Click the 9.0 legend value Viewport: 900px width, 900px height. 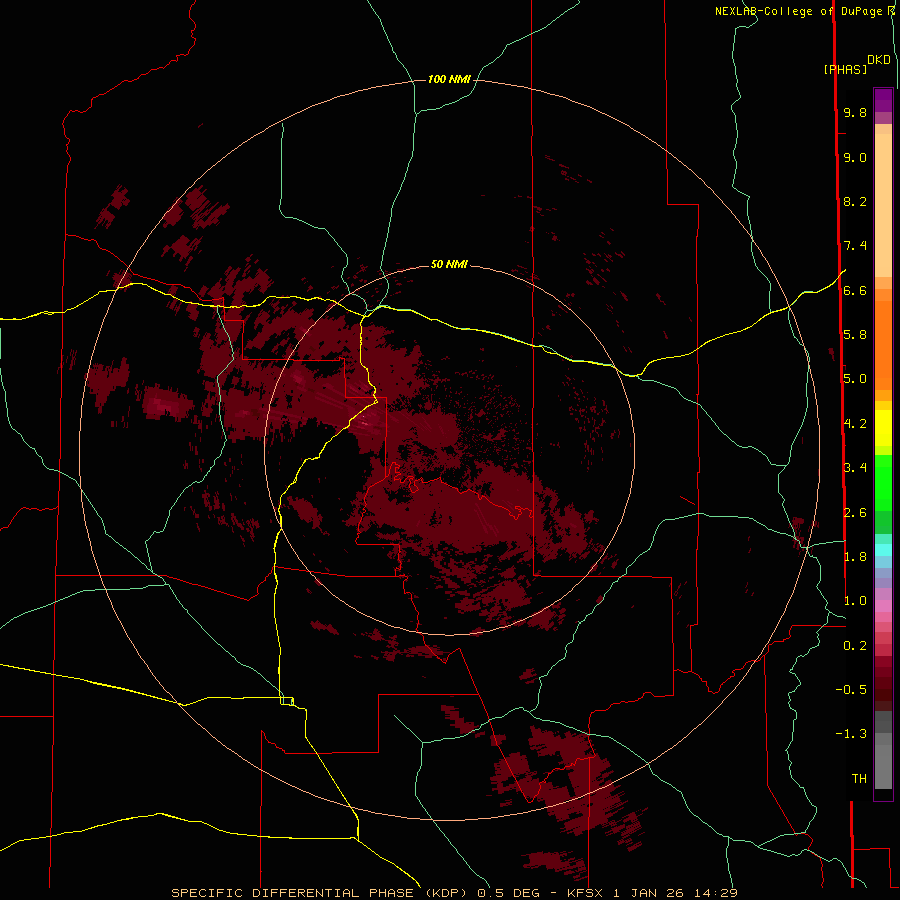coord(855,157)
